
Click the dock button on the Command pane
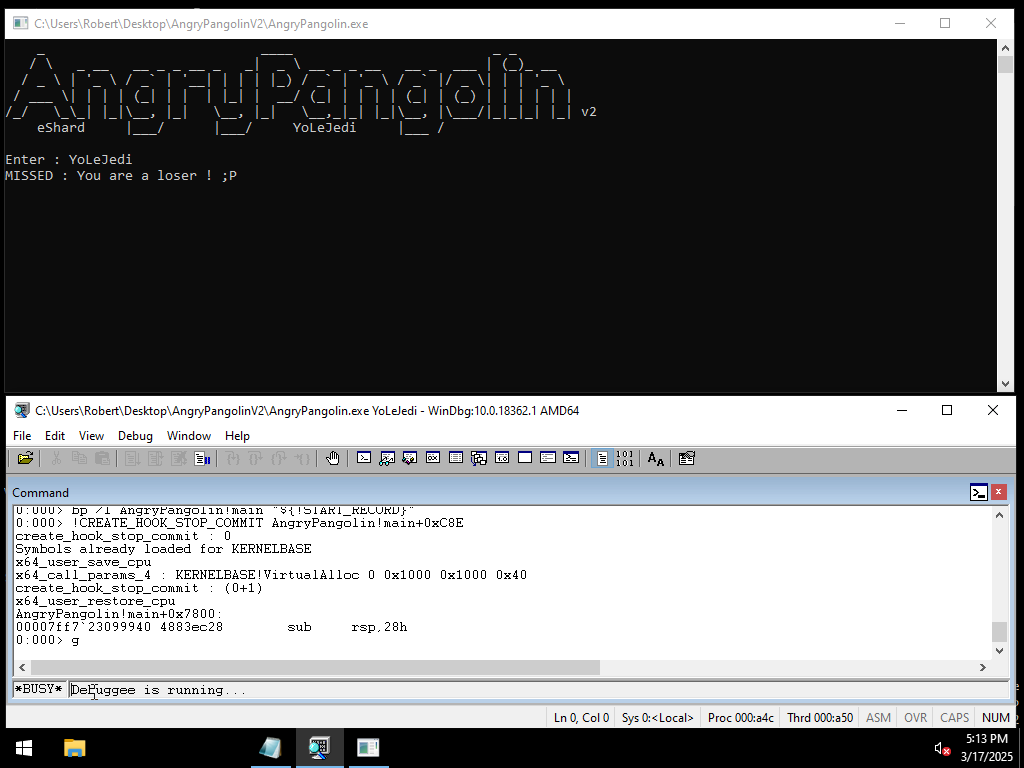(979, 492)
